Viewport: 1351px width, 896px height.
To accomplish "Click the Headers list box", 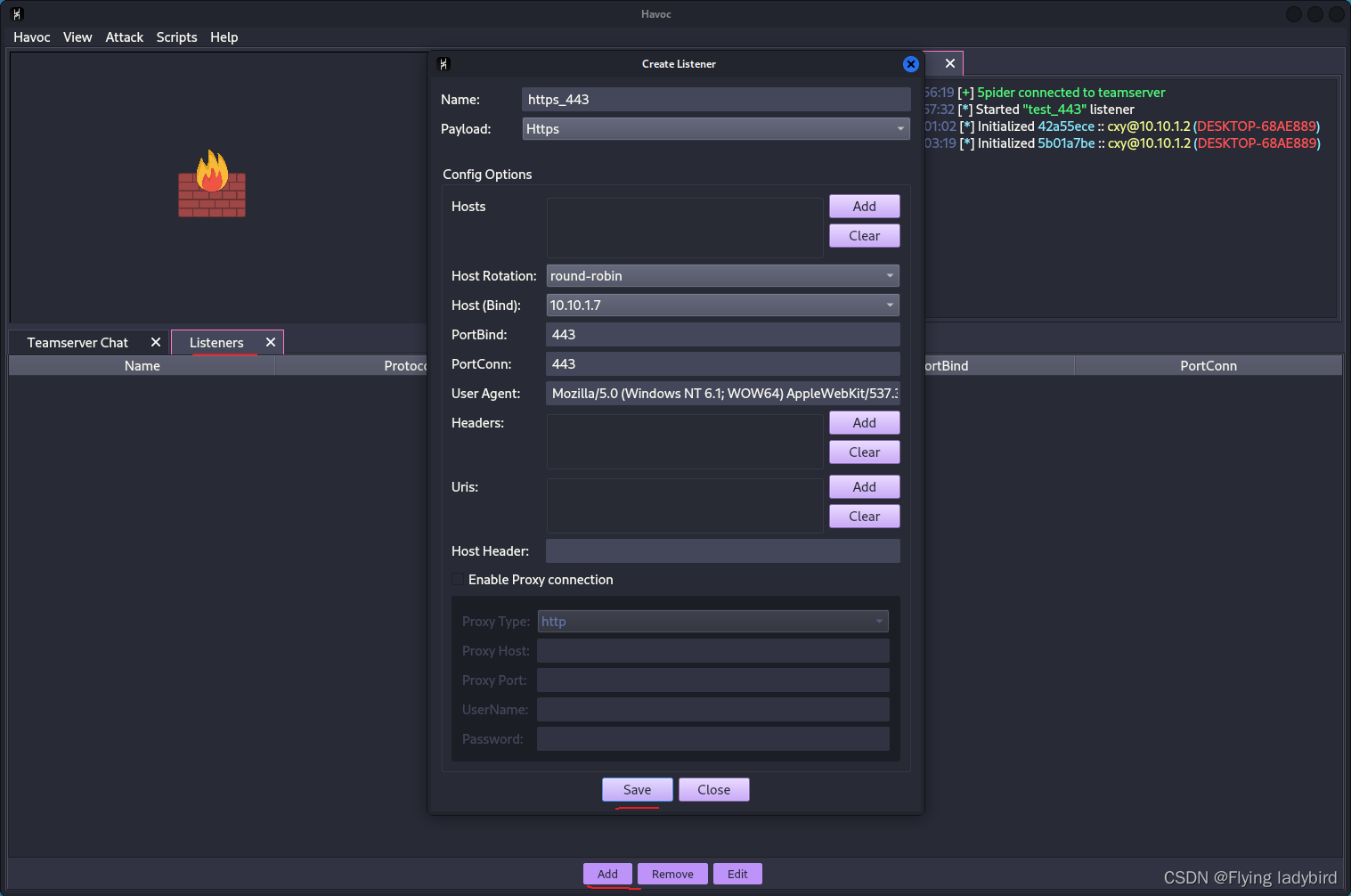I will (x=685, y=442).
